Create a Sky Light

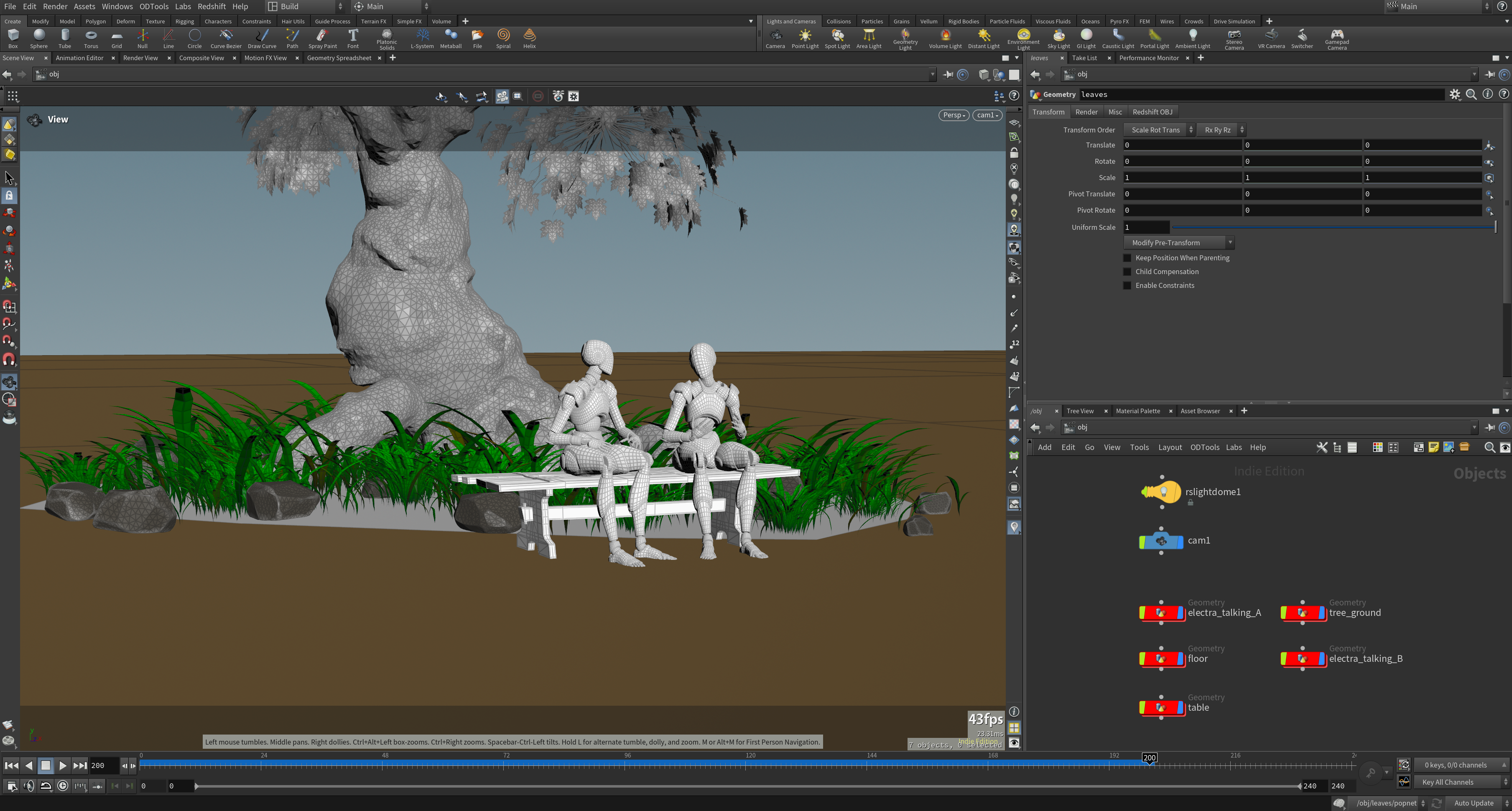(x=1059, y=39)
